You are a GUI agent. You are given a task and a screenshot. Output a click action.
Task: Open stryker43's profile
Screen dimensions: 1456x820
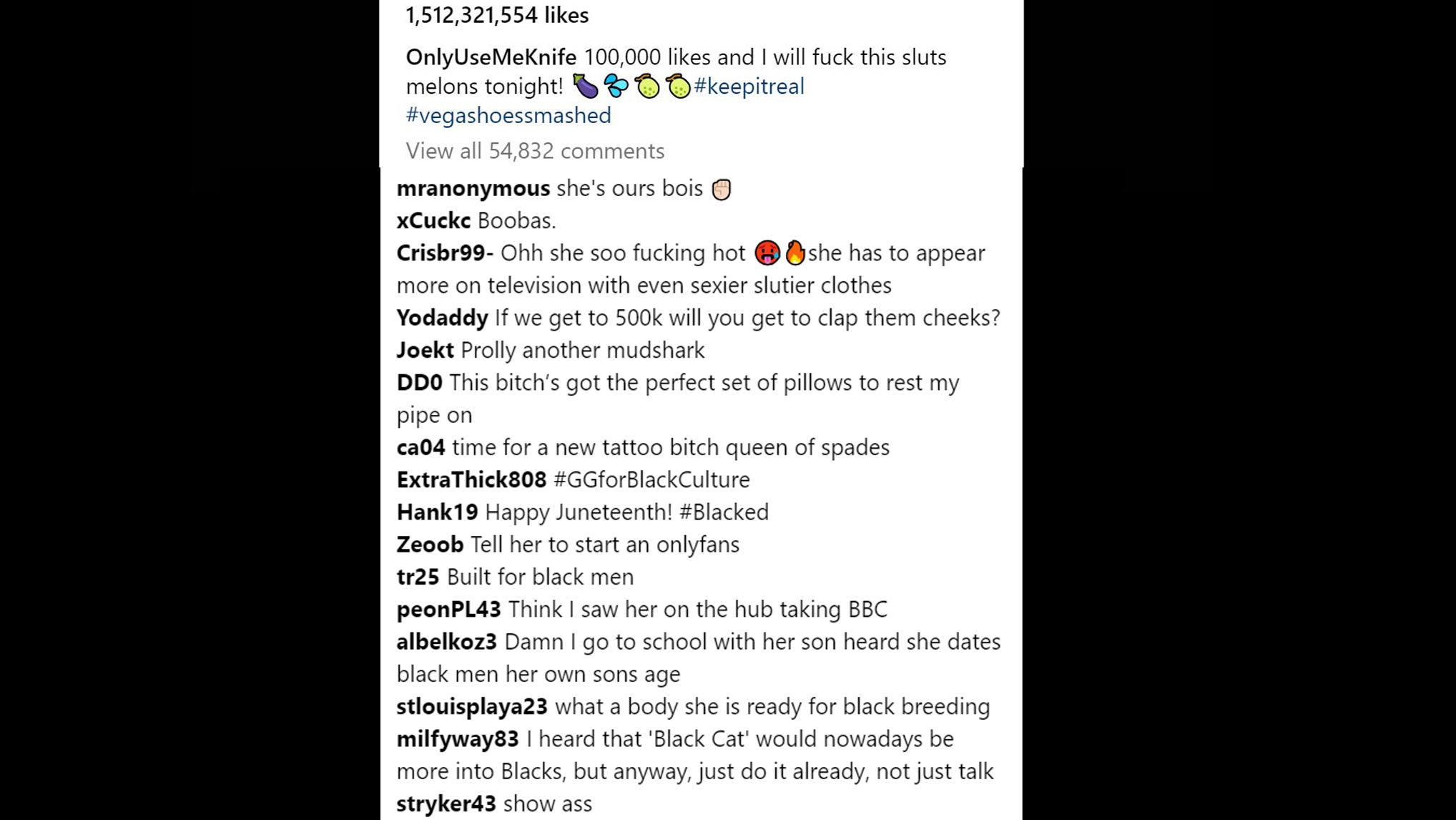pyautogui.click(x=446, y=804)
